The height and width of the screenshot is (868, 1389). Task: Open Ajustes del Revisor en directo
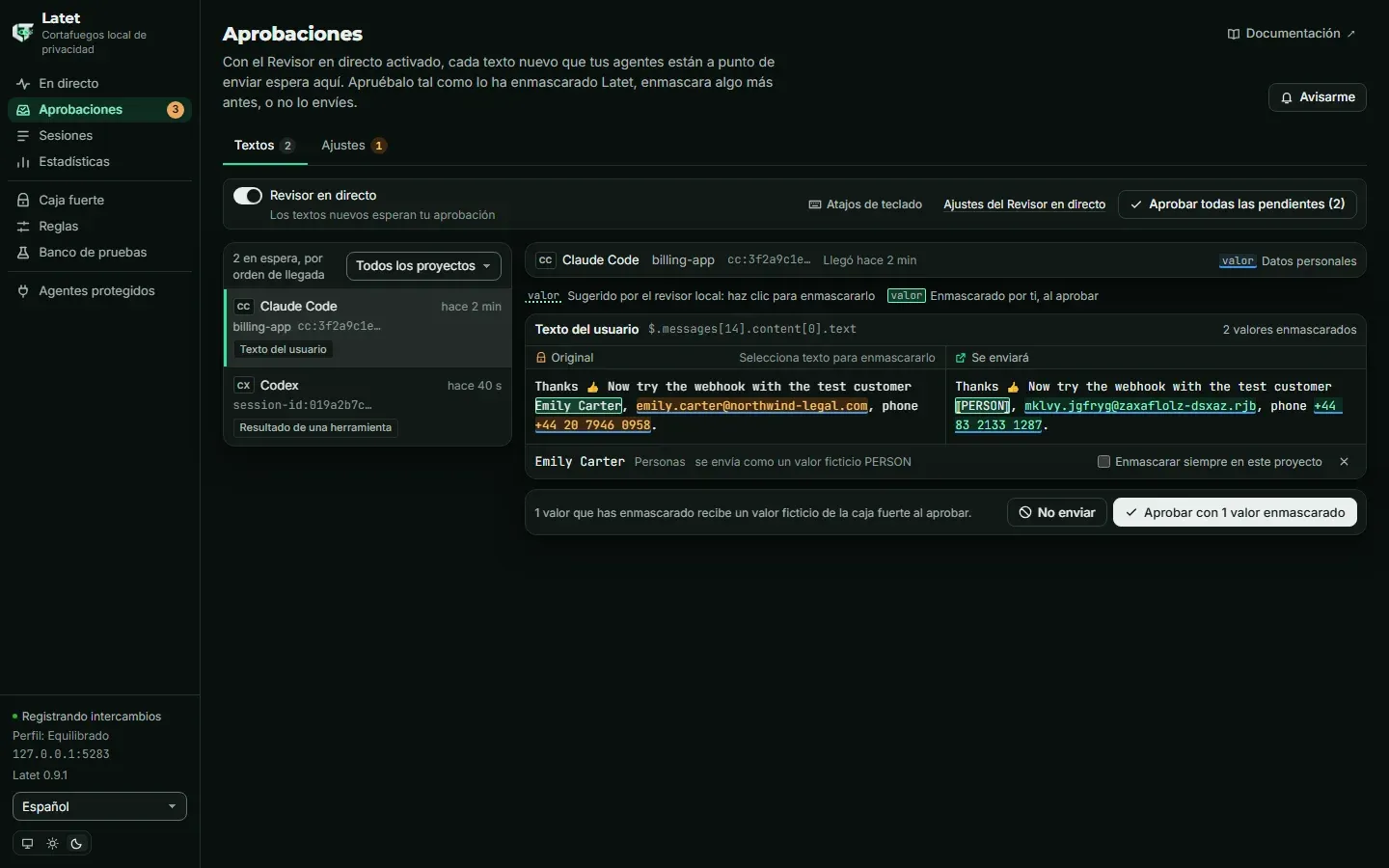[x=1024, y=204]
